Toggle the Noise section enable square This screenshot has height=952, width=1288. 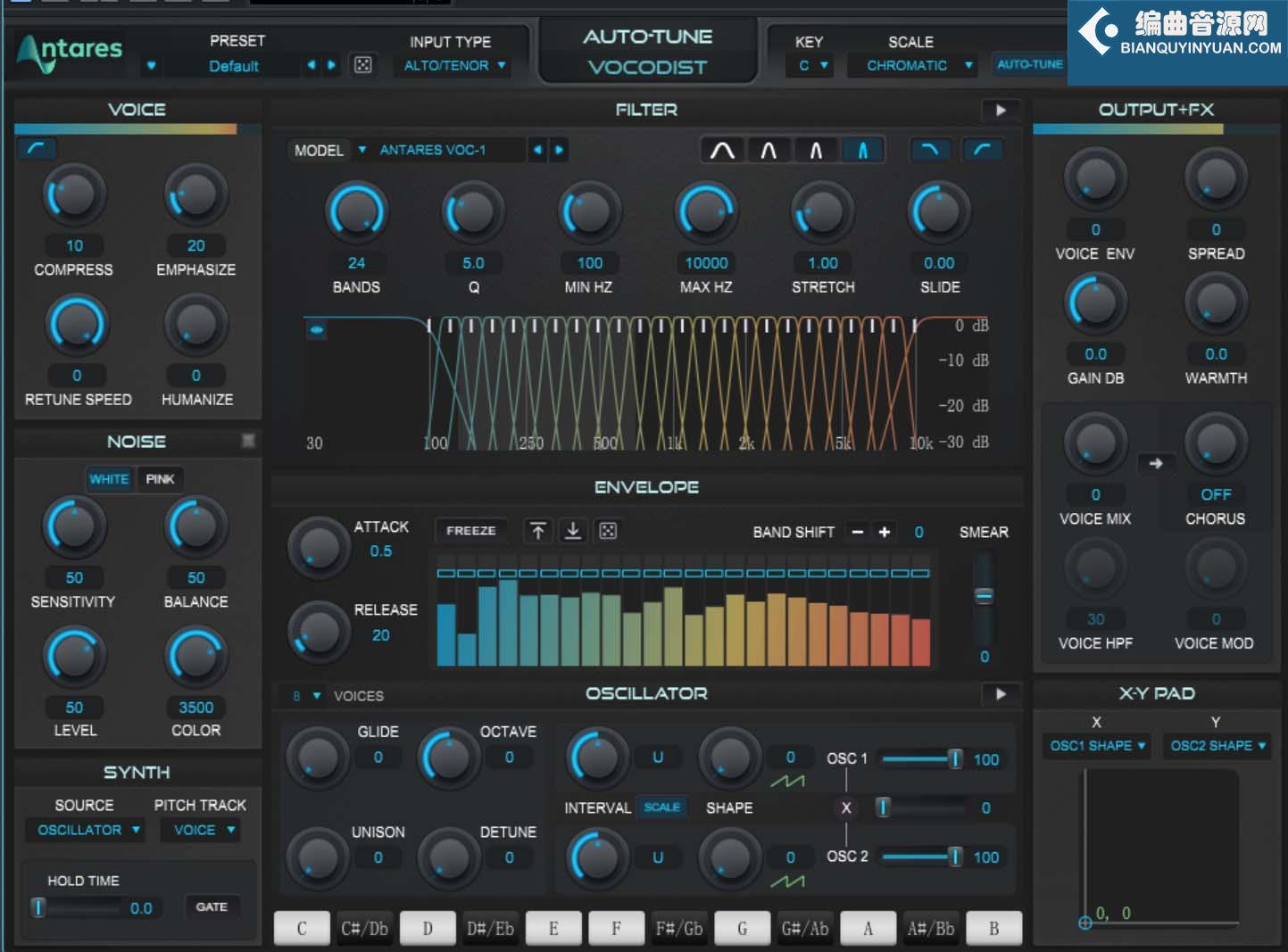[x=248, y=440]
